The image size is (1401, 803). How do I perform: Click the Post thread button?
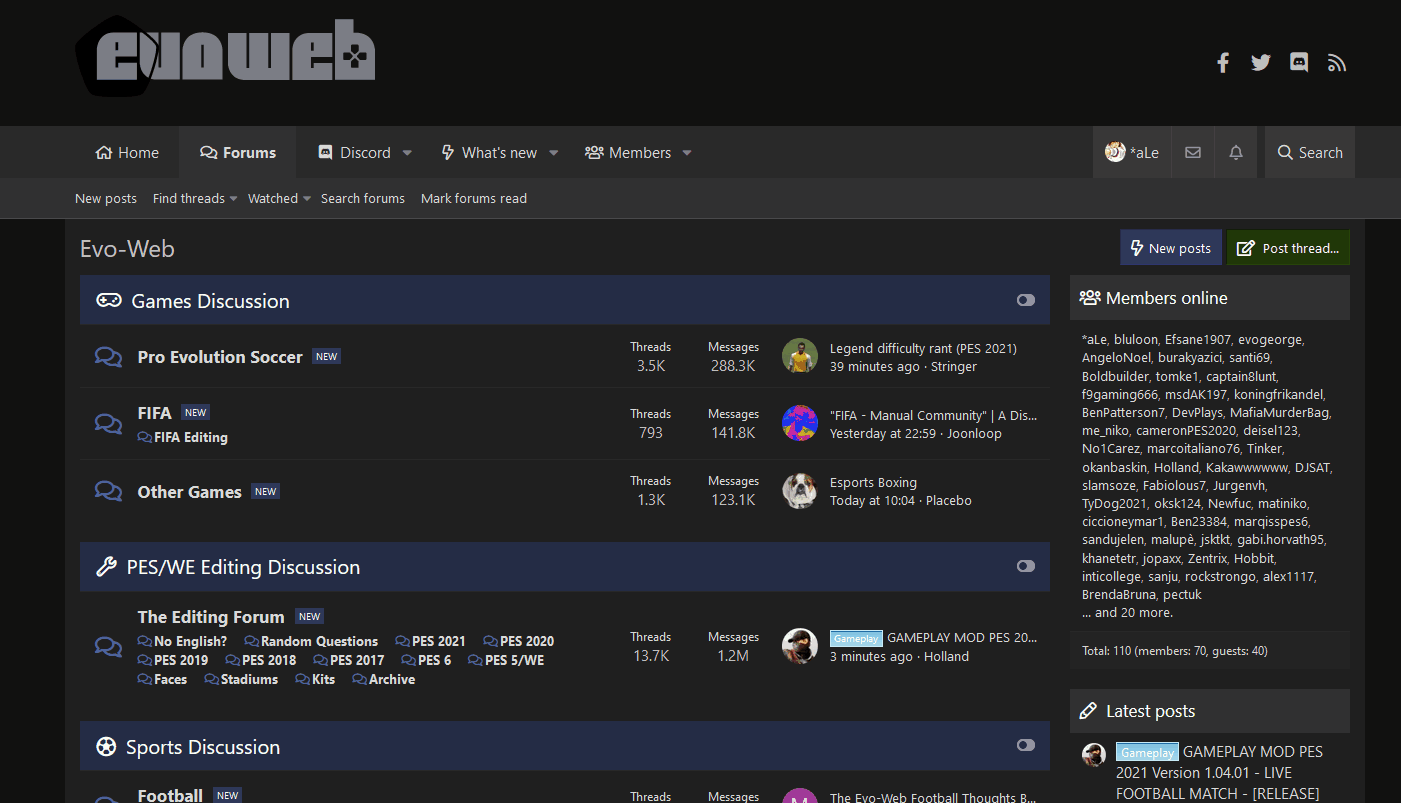(x=1288, y=248)
